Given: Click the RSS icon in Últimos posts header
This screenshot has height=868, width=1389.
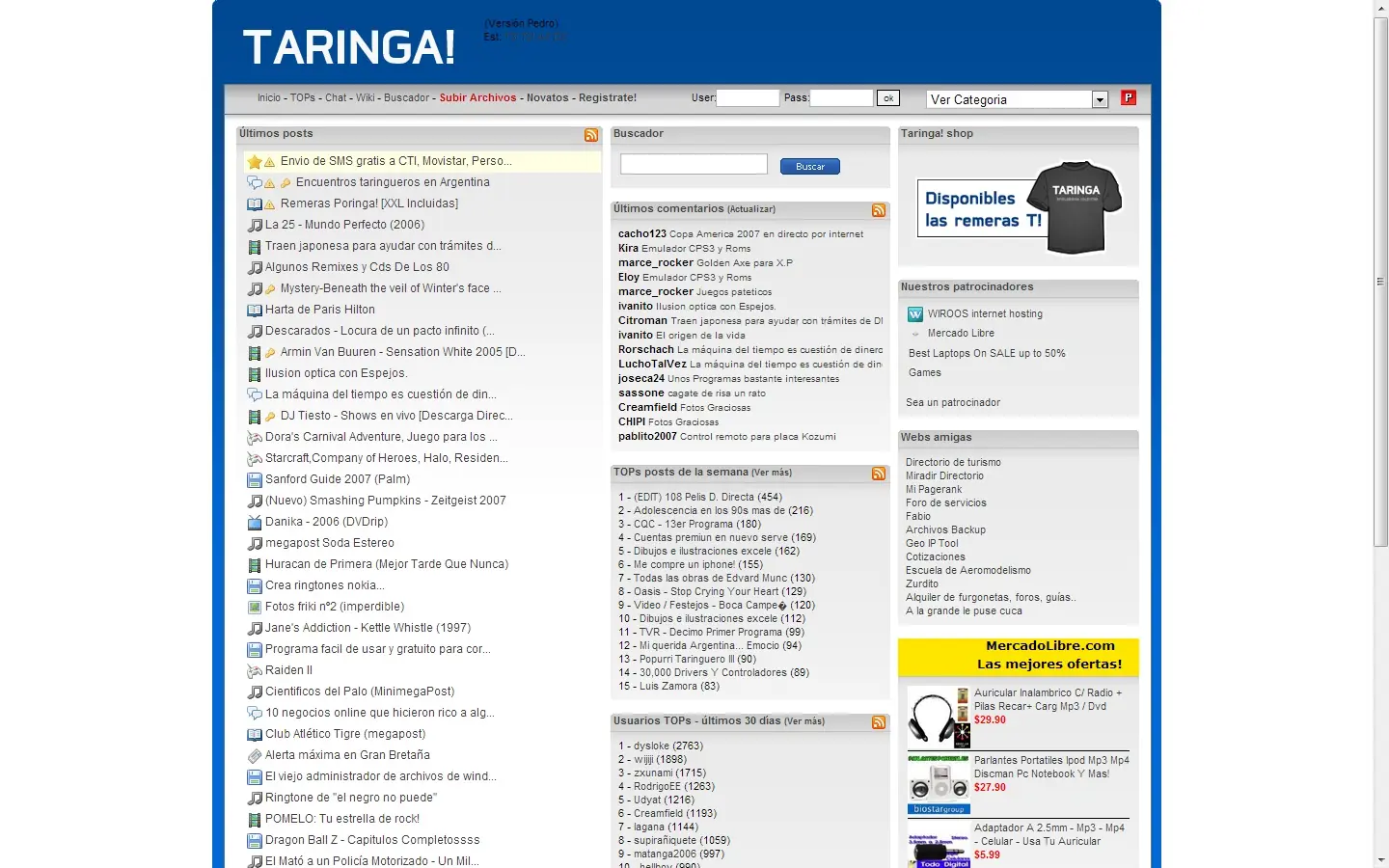Looking at the screenshot, I should 590,135.
